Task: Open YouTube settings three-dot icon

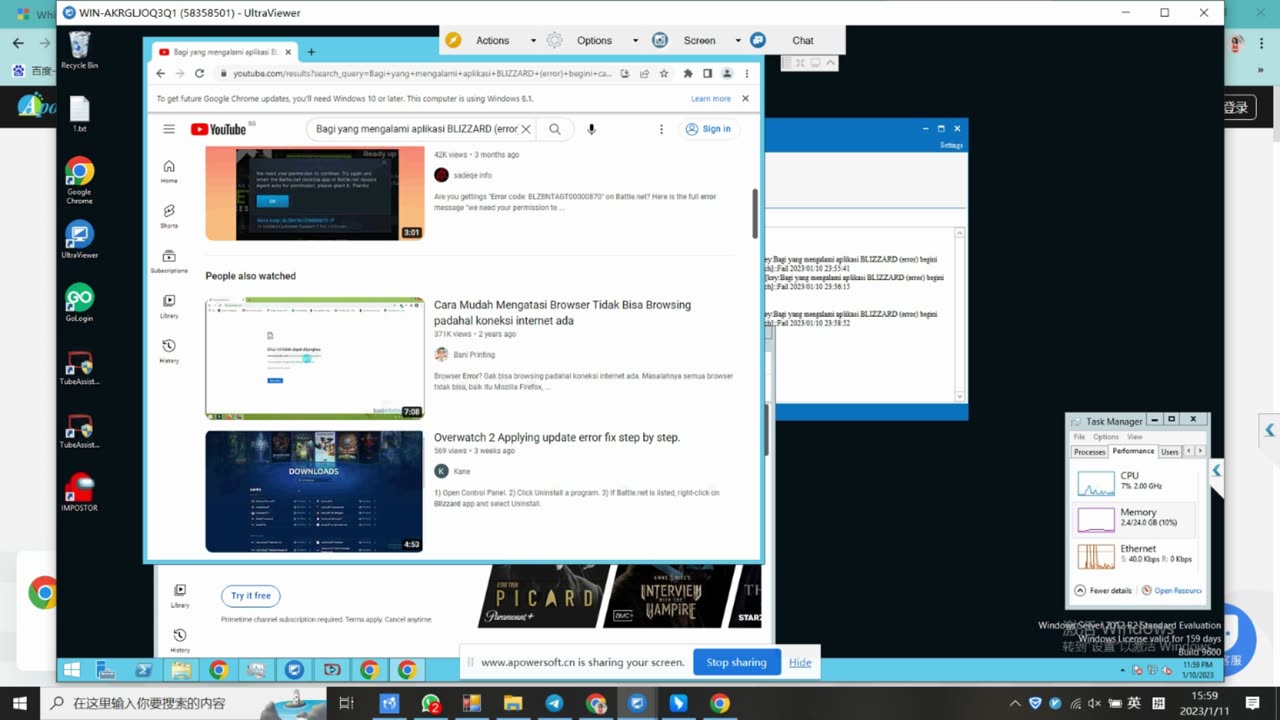Action: pos(661,129)
